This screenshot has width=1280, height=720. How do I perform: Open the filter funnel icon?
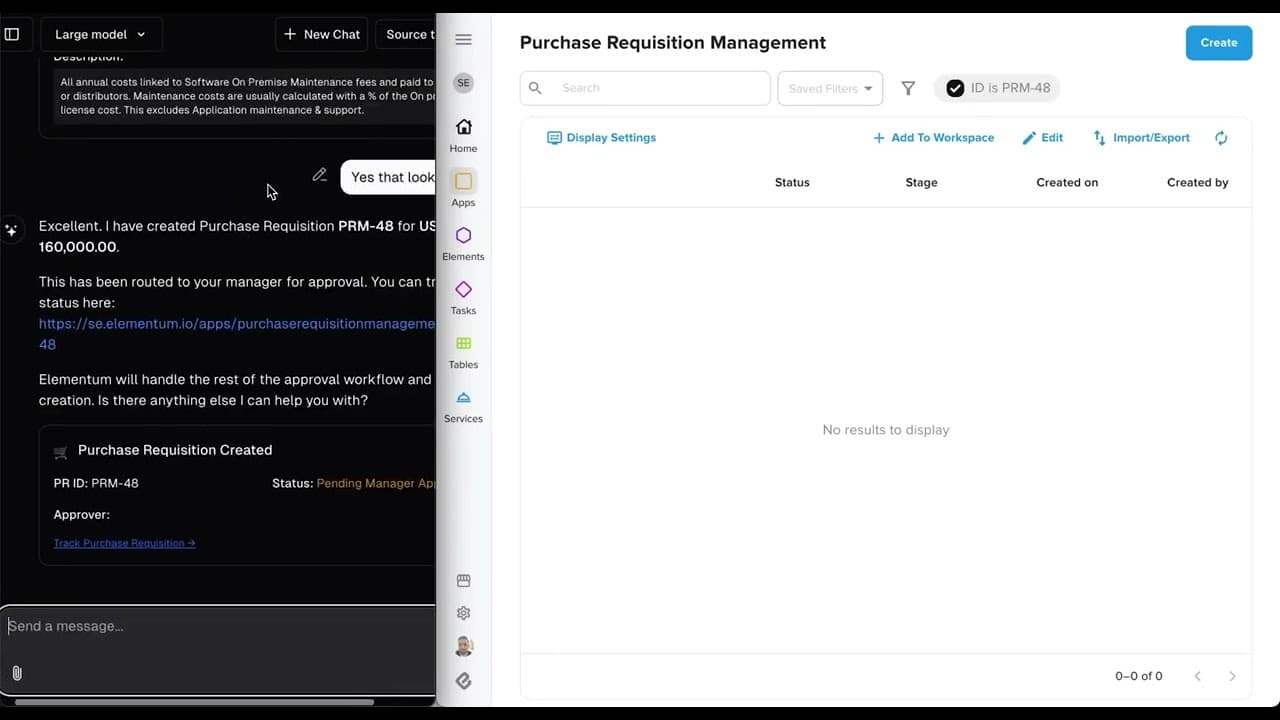(908, 88)
